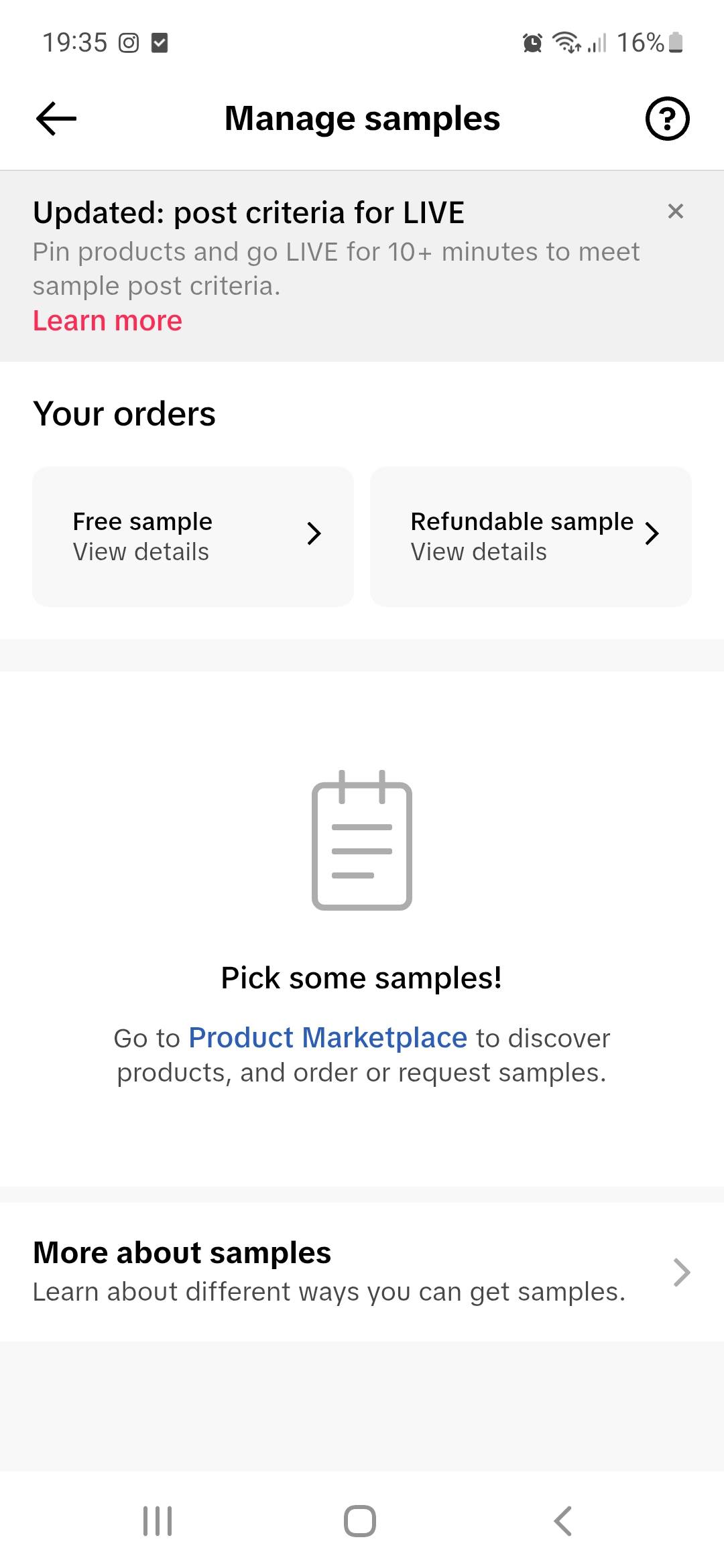Viewport: 724px width, 1568px height.
Task: Tap Android system back button
Action: pos(563,1521)
